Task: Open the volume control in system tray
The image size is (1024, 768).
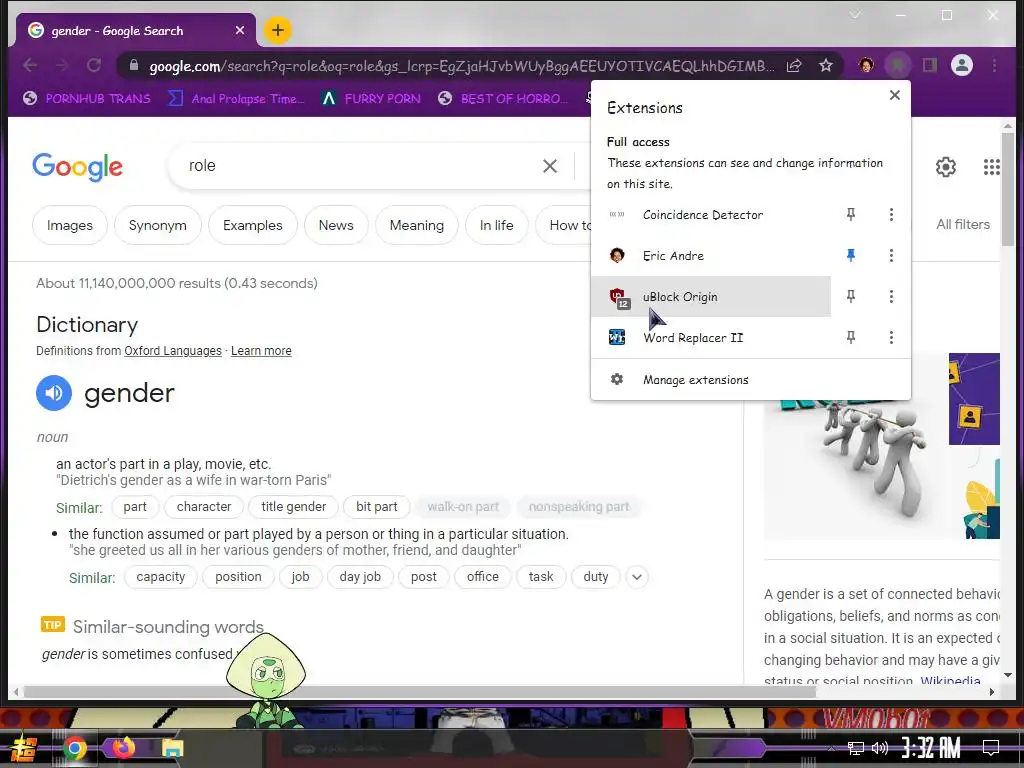Action: coord(880,748)
